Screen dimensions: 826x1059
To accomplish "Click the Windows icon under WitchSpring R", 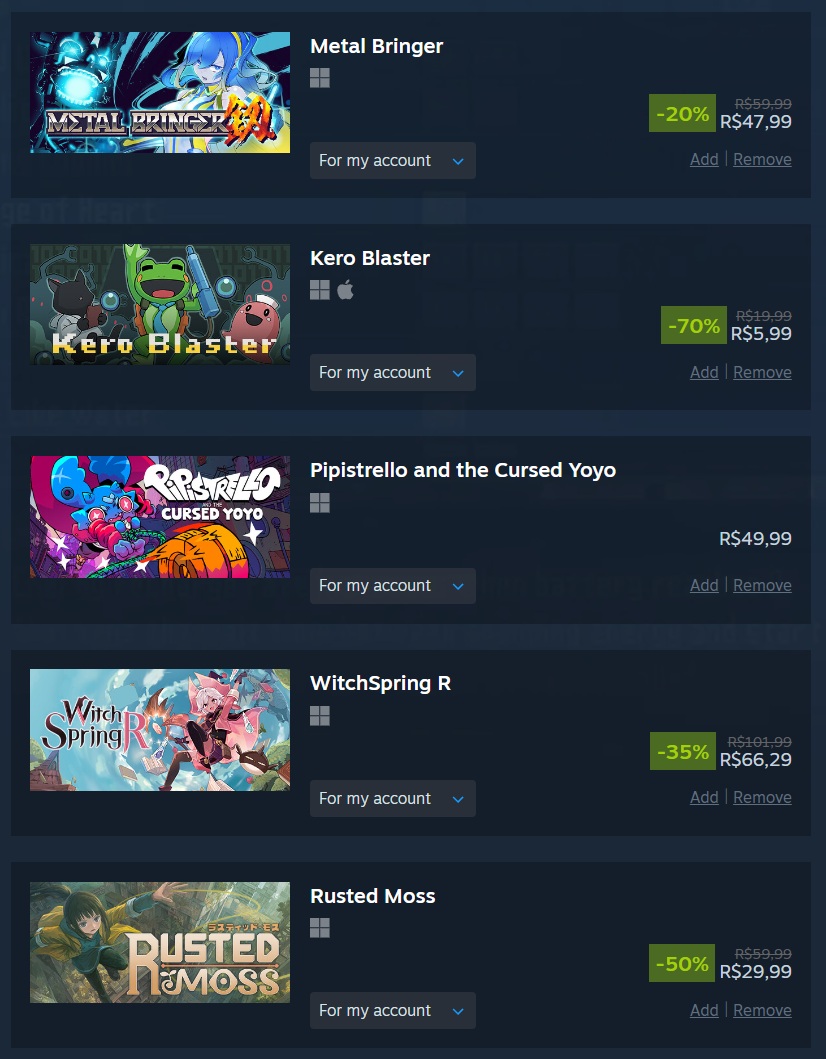I will (320, 716).
